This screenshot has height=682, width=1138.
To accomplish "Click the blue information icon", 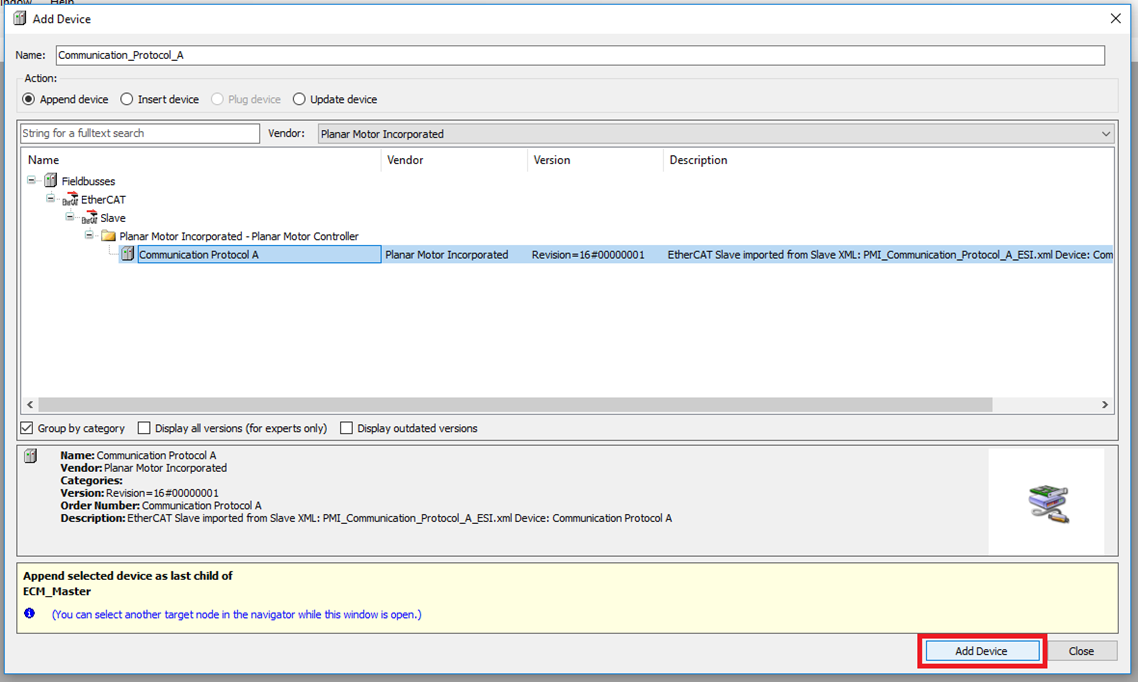I will click(29, 614).
